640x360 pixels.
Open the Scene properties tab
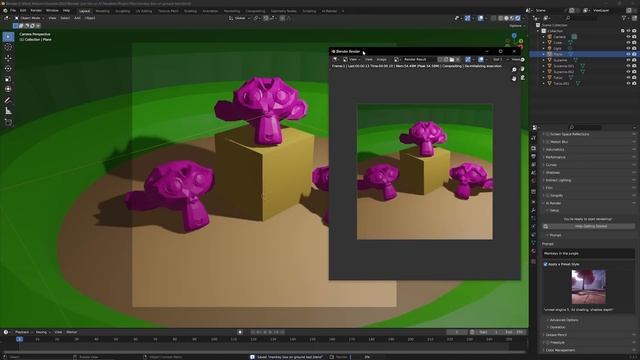pyautogui.click(x=533, y=173)
